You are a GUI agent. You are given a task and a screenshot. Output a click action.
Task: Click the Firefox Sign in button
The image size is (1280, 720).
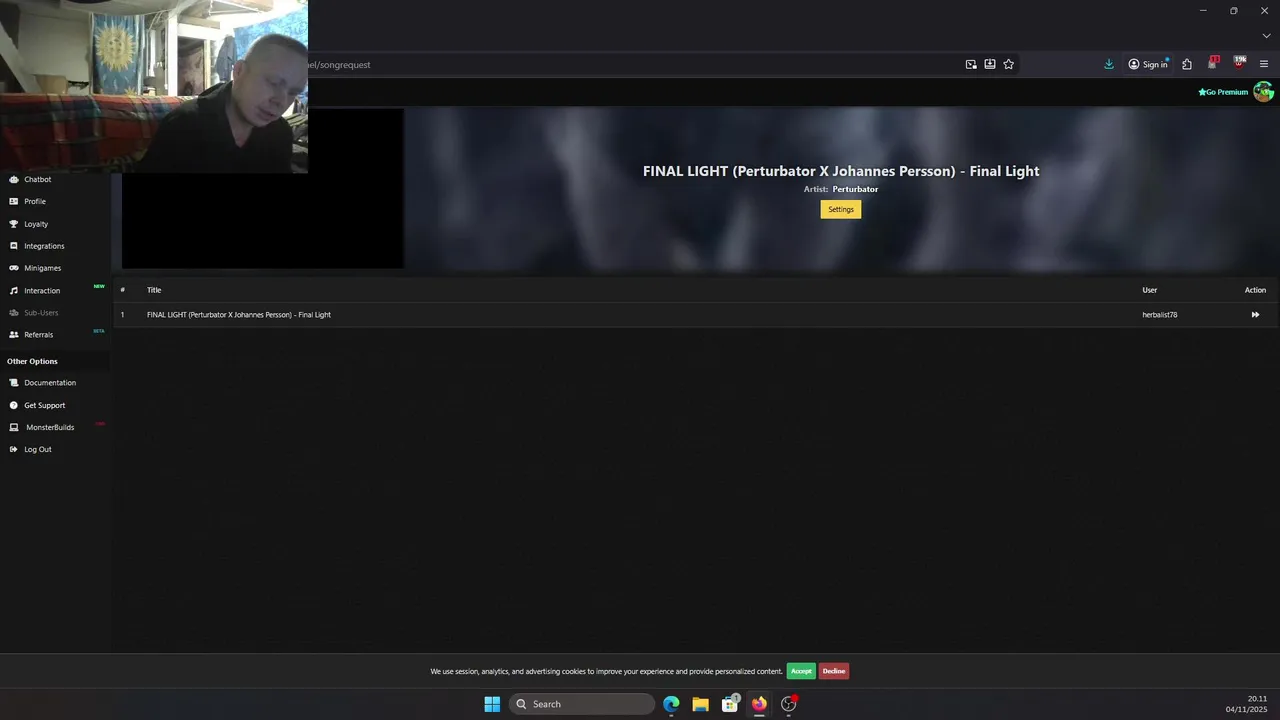1148,64
